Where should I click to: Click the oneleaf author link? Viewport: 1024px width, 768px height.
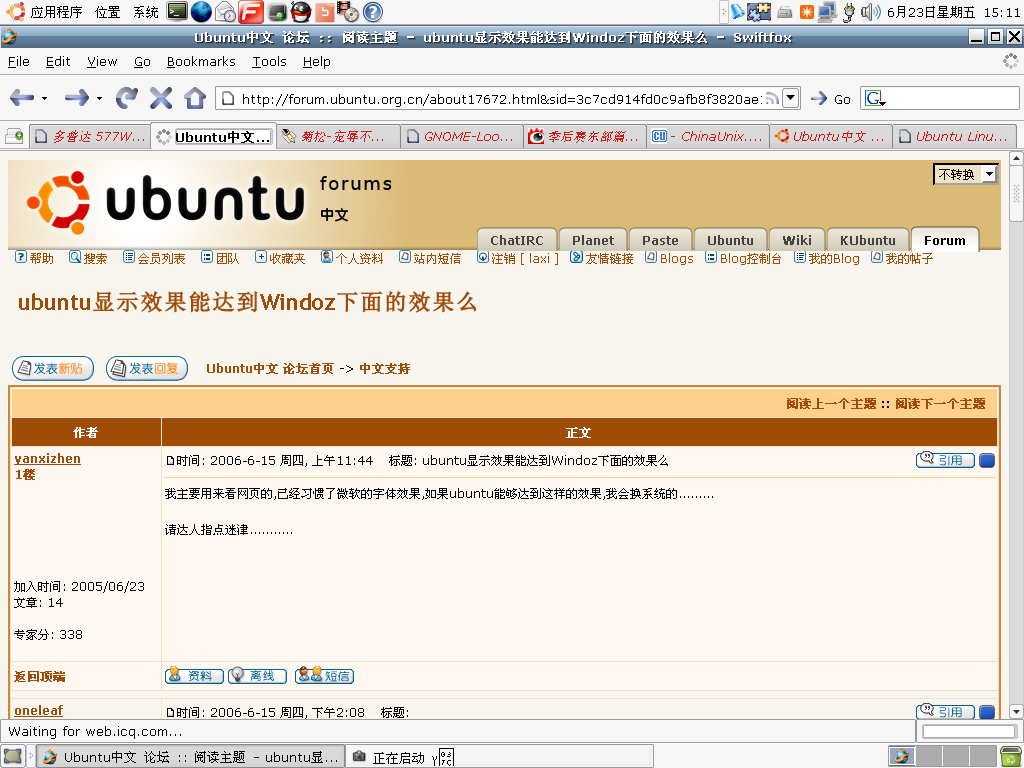pyautogui.click(x=39, y=711)
